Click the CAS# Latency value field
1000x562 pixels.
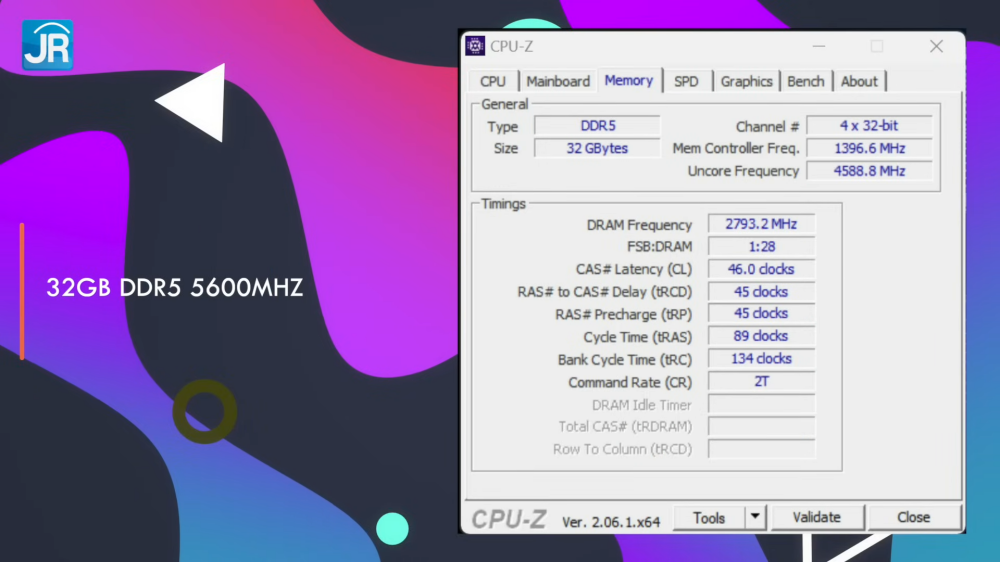(x=761, y=269)
